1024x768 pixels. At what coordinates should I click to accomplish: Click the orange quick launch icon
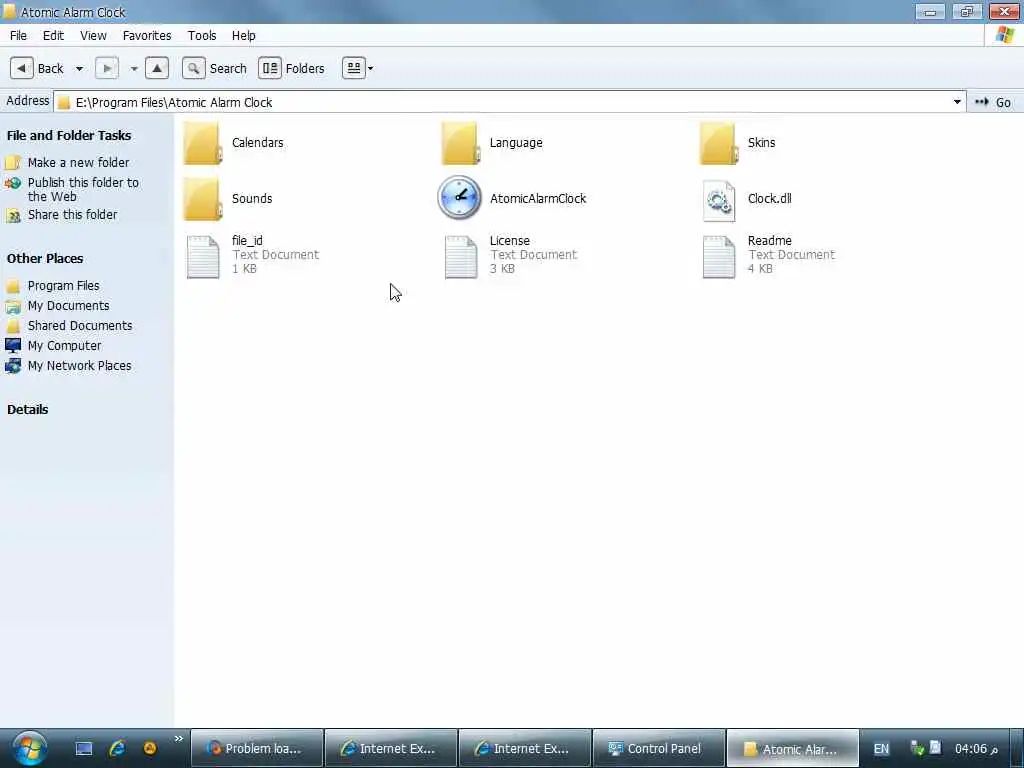pos(150,748)
